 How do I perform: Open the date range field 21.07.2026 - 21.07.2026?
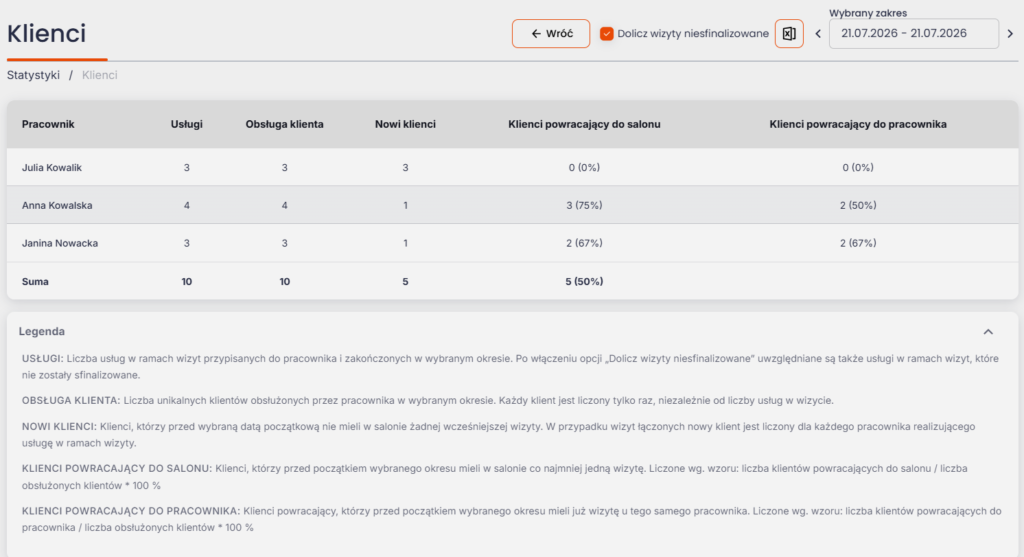pos(914,33)
